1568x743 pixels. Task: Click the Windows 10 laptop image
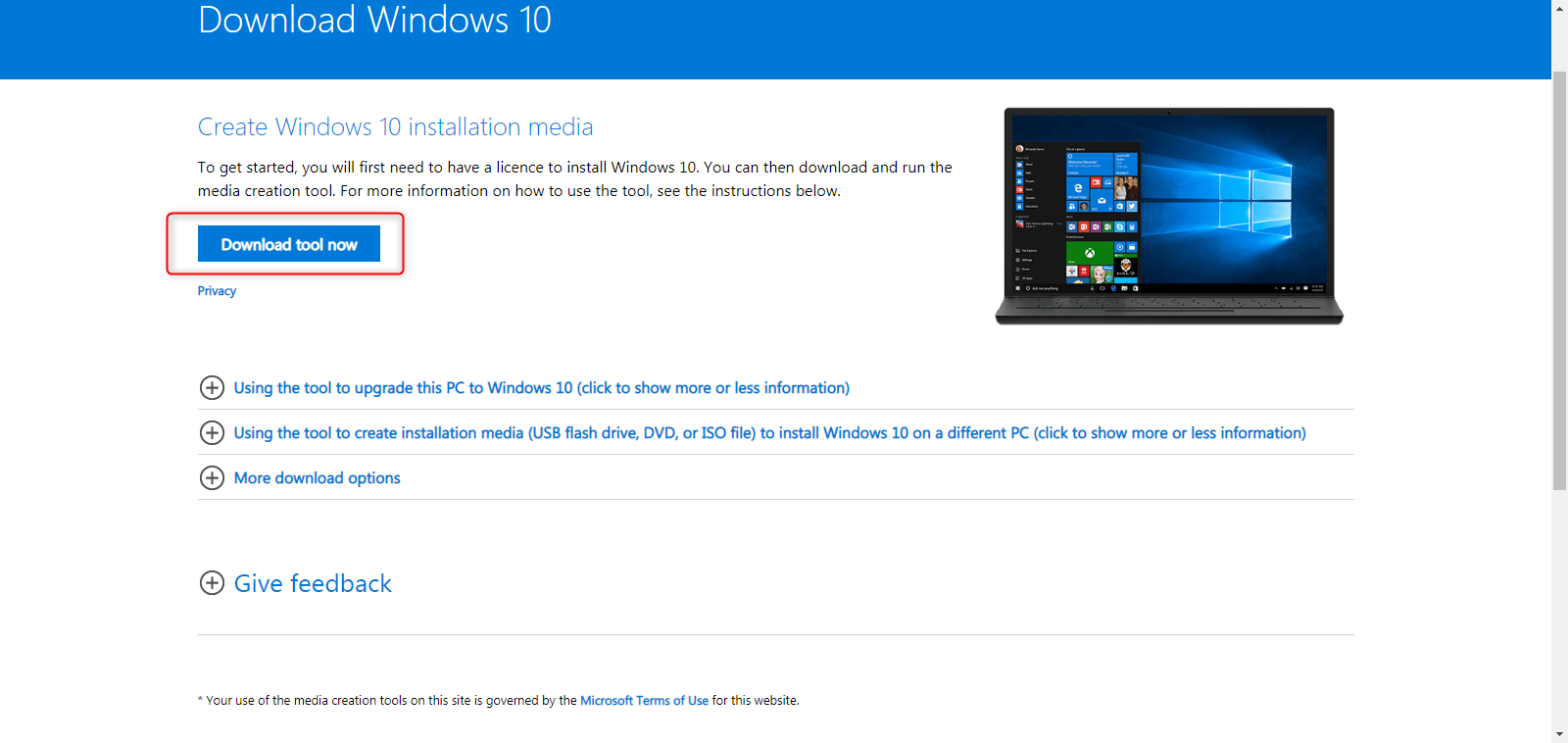click(x=1169, y=216)
